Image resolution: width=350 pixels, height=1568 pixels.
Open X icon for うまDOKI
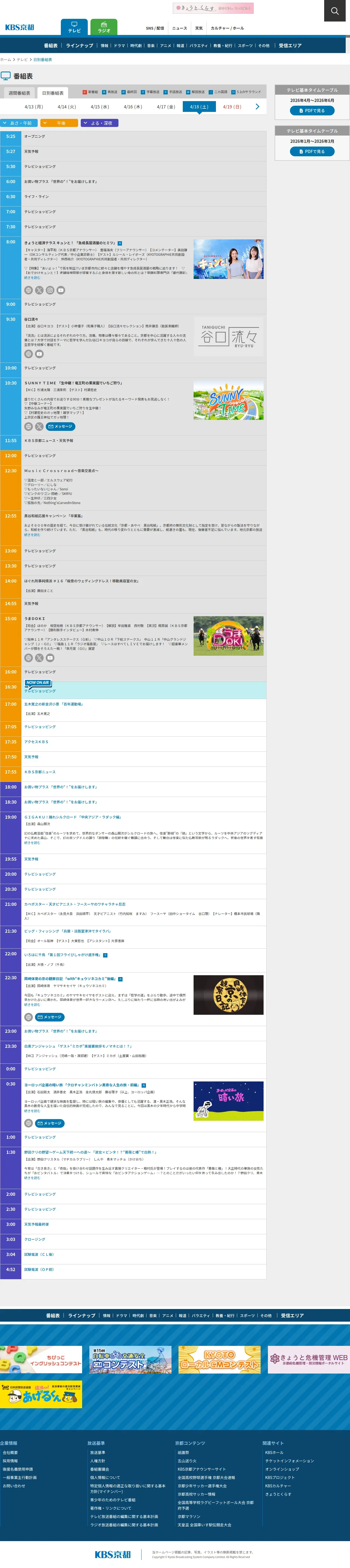[39, 658]
